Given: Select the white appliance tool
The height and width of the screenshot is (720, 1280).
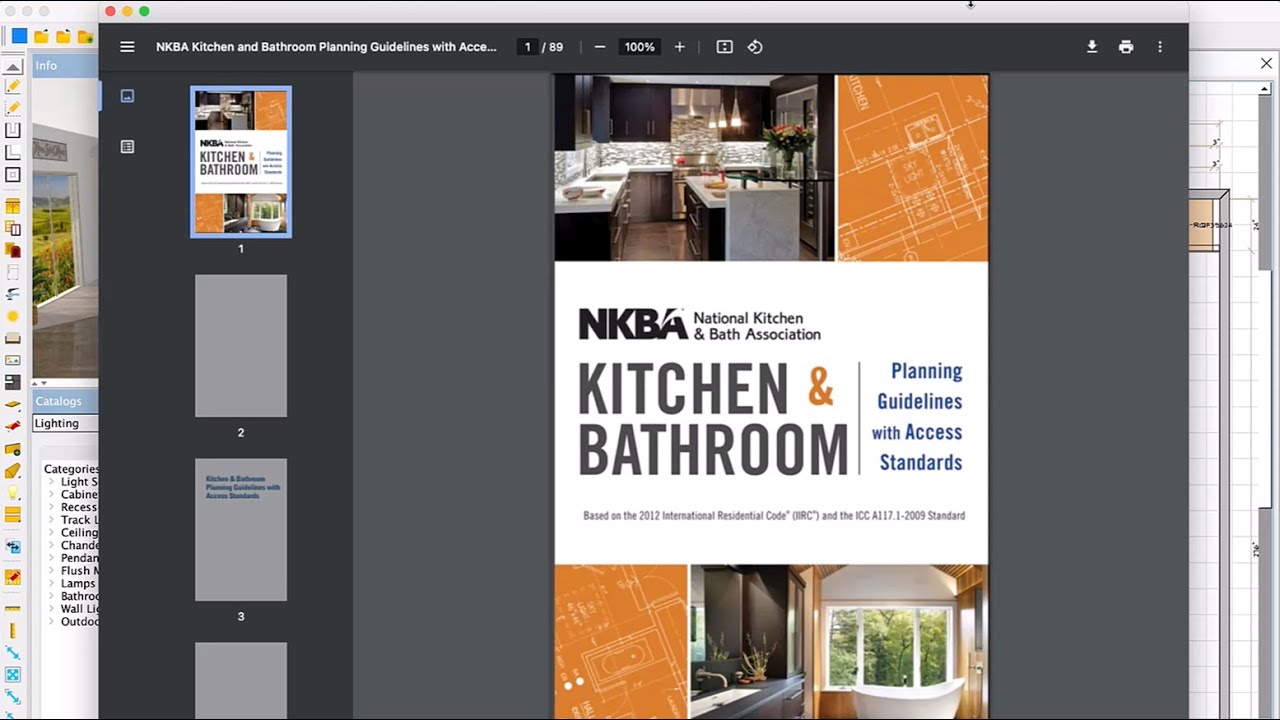Looking at the screenshot, I should [x=13, y=272].
